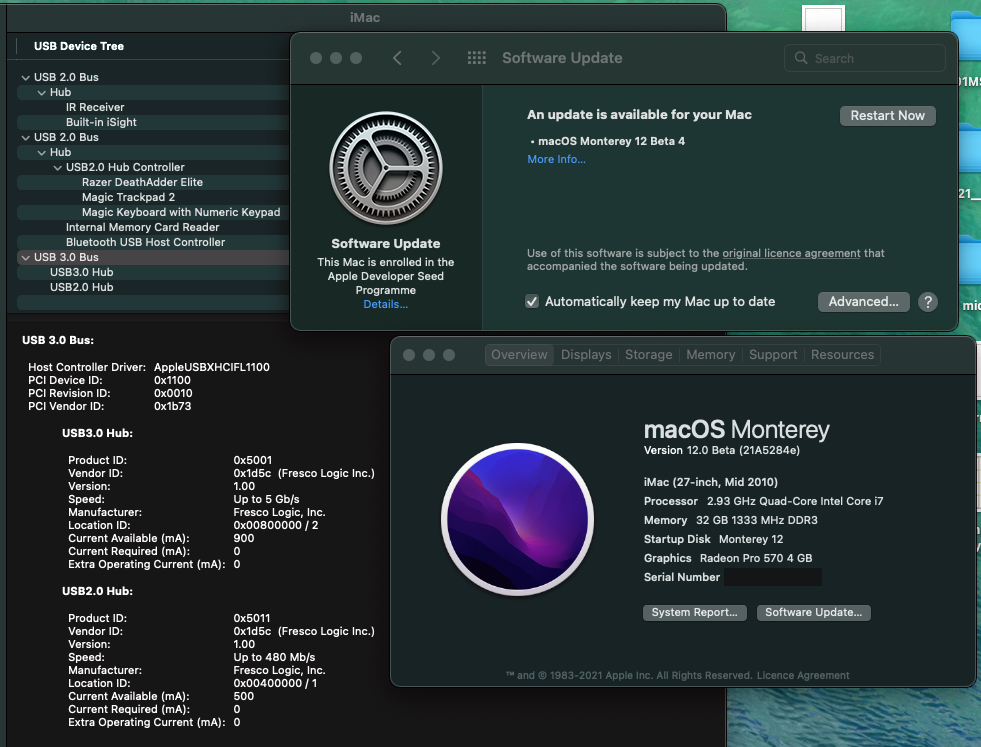Screen dimensions: 981x747
Task: Click the forward arrow in Software Update
Action: pyautogui.click(x=435, y=58)
